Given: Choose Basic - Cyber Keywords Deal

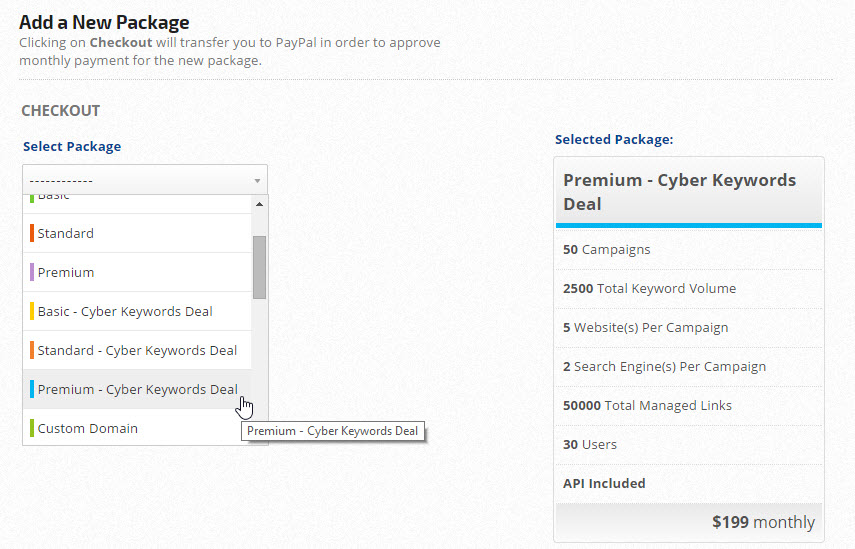Looking at the screenshot, I should [x=125, y=311].
